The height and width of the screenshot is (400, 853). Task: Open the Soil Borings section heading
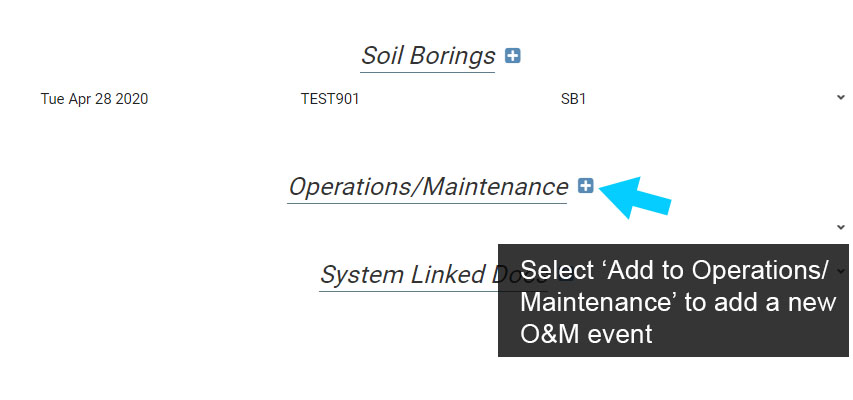pos(428,56)
